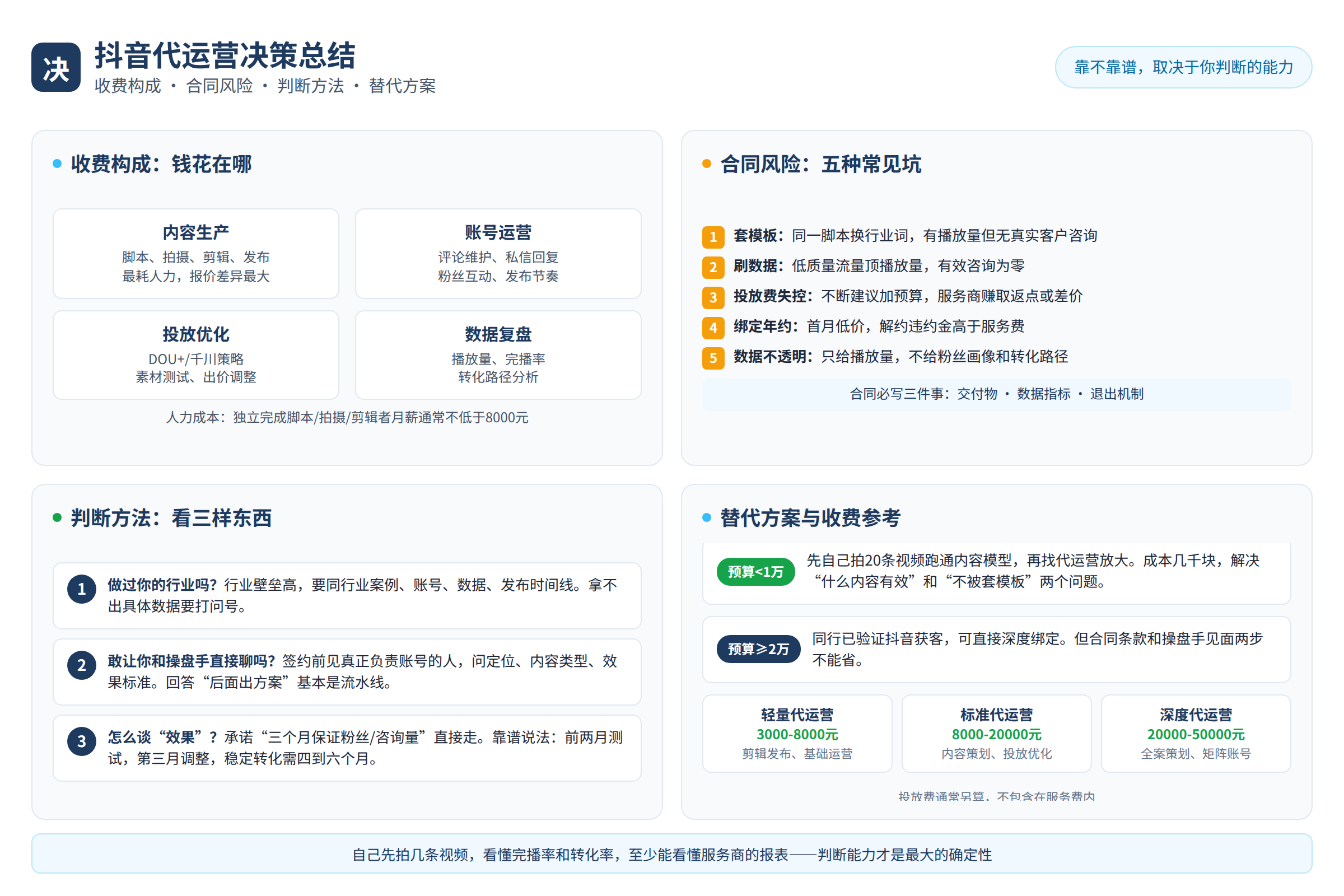Click the 人力成本 note about 8000元
Screen dimensions: 1344x896
(347, 418)
